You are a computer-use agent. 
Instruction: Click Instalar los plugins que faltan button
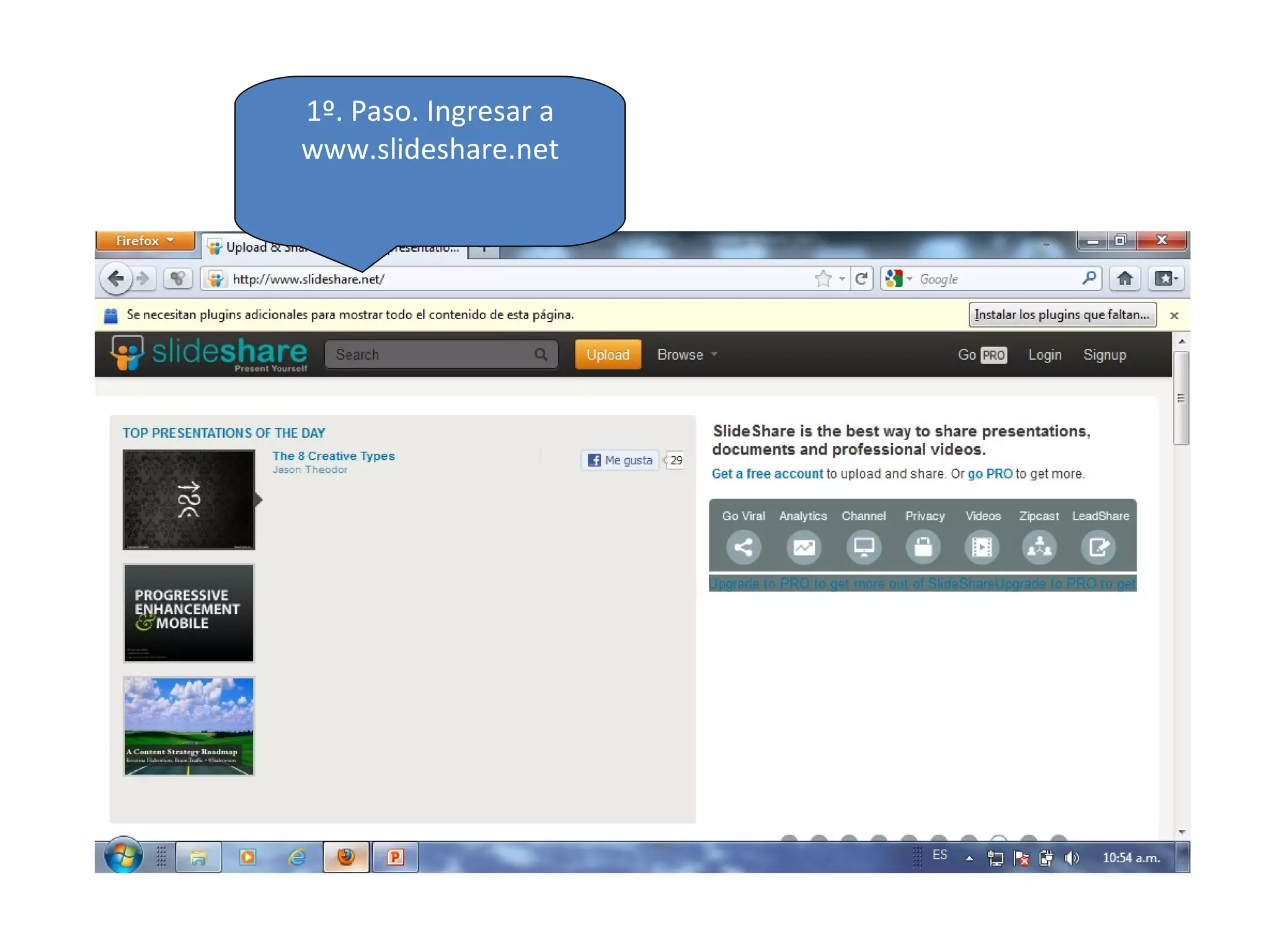click(1062, 315)
